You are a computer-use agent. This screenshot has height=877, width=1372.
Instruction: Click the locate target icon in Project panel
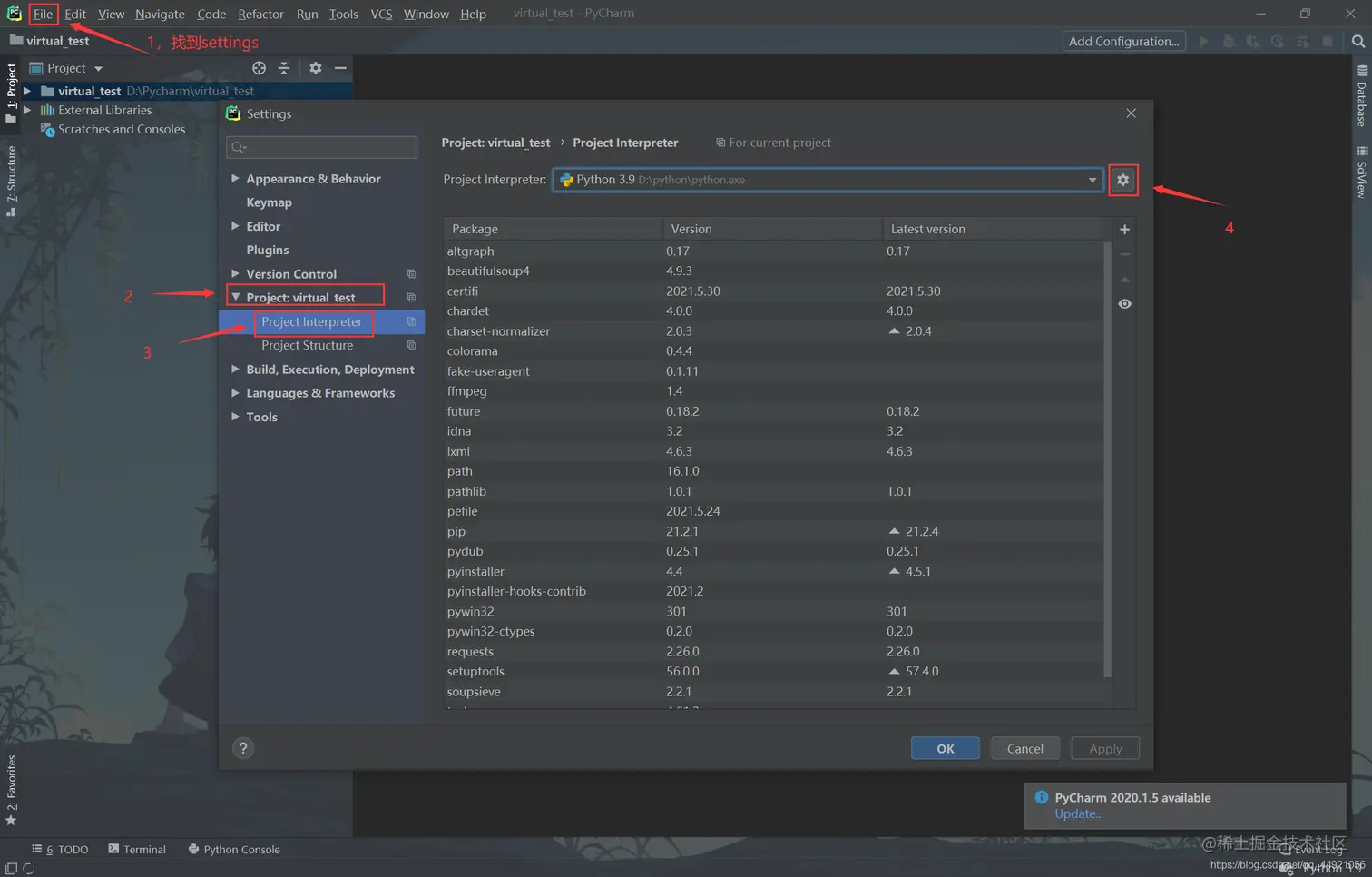(x=259, y=68)
